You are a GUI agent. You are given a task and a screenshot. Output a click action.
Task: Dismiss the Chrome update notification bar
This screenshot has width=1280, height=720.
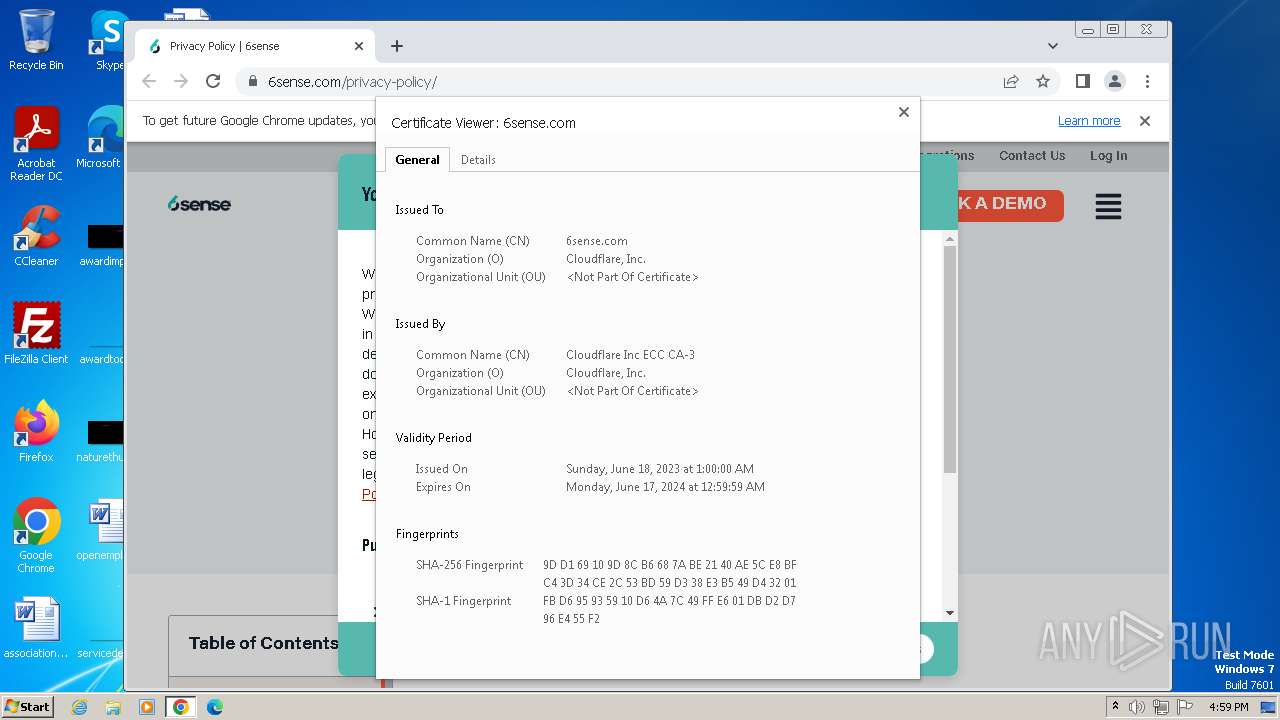(1145, 121)
